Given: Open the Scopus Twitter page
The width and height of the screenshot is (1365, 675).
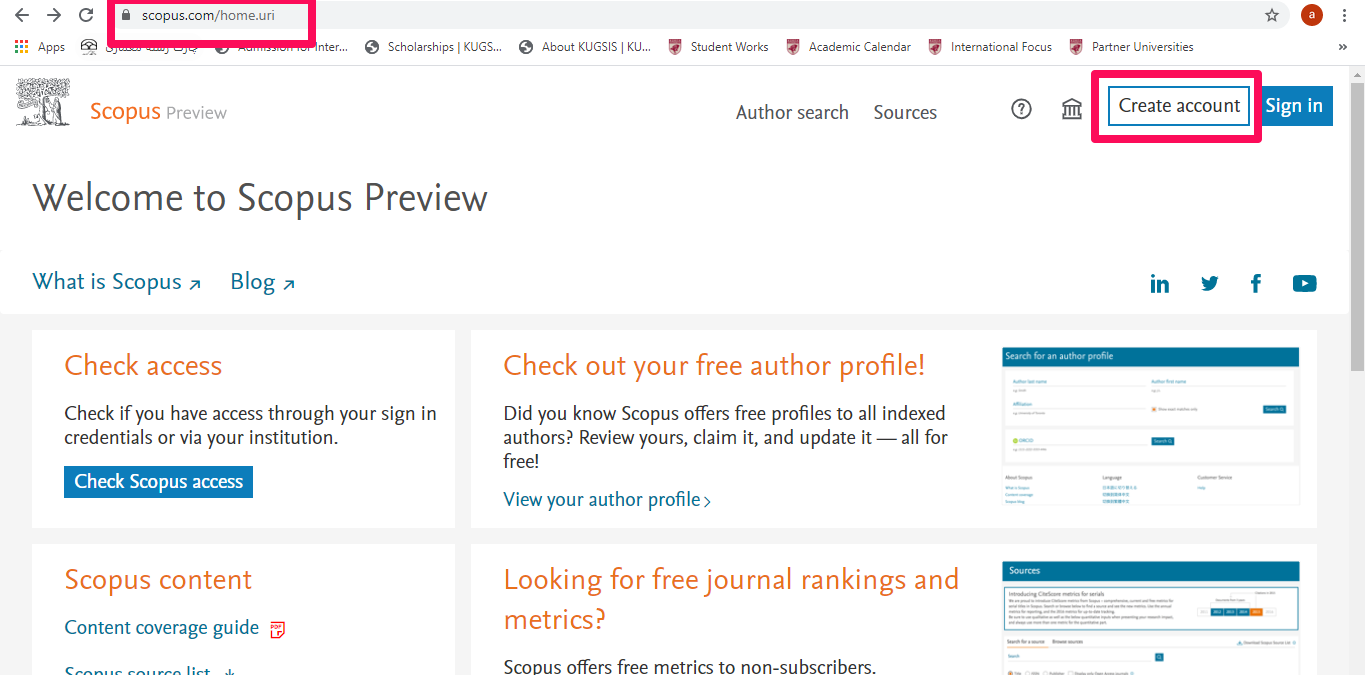Looking at the screenshot, I should click(1210, 284).
